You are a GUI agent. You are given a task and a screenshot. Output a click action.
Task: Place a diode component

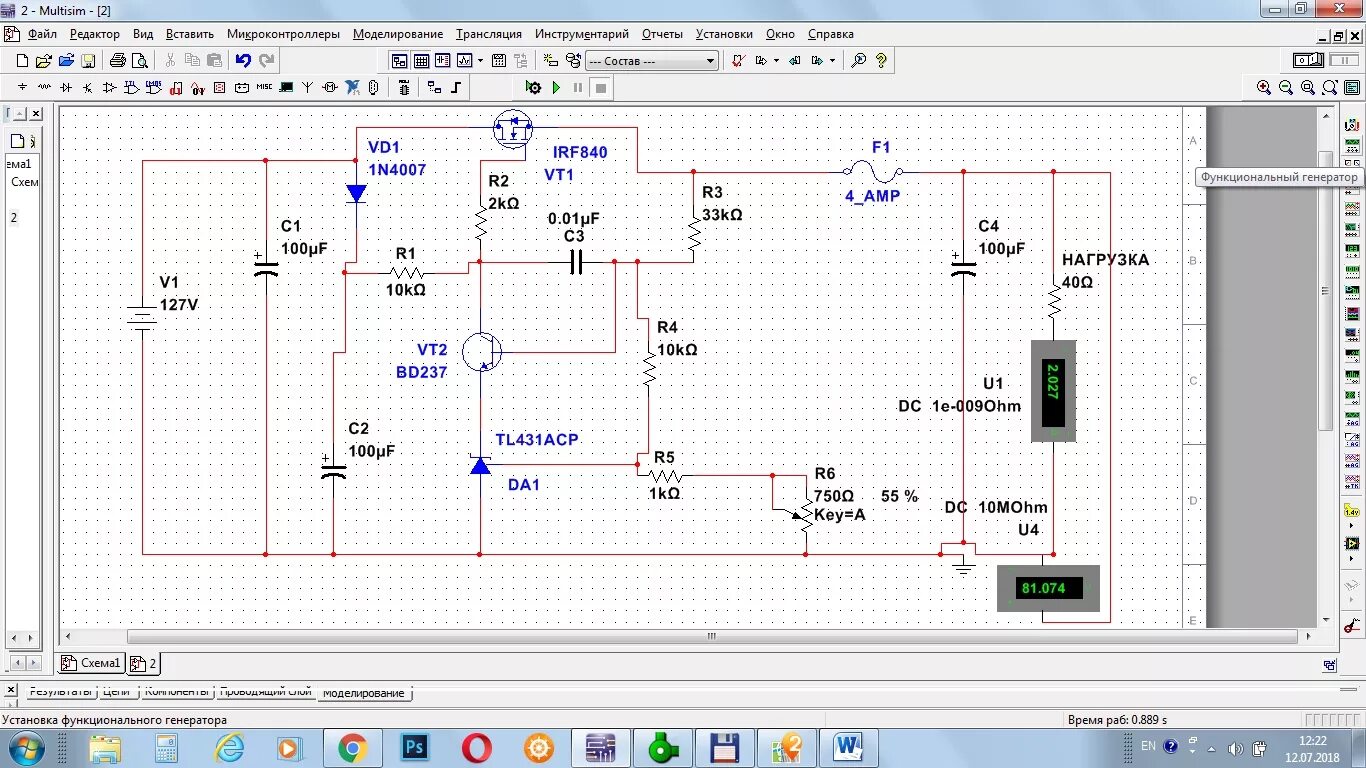pos(66,87)
